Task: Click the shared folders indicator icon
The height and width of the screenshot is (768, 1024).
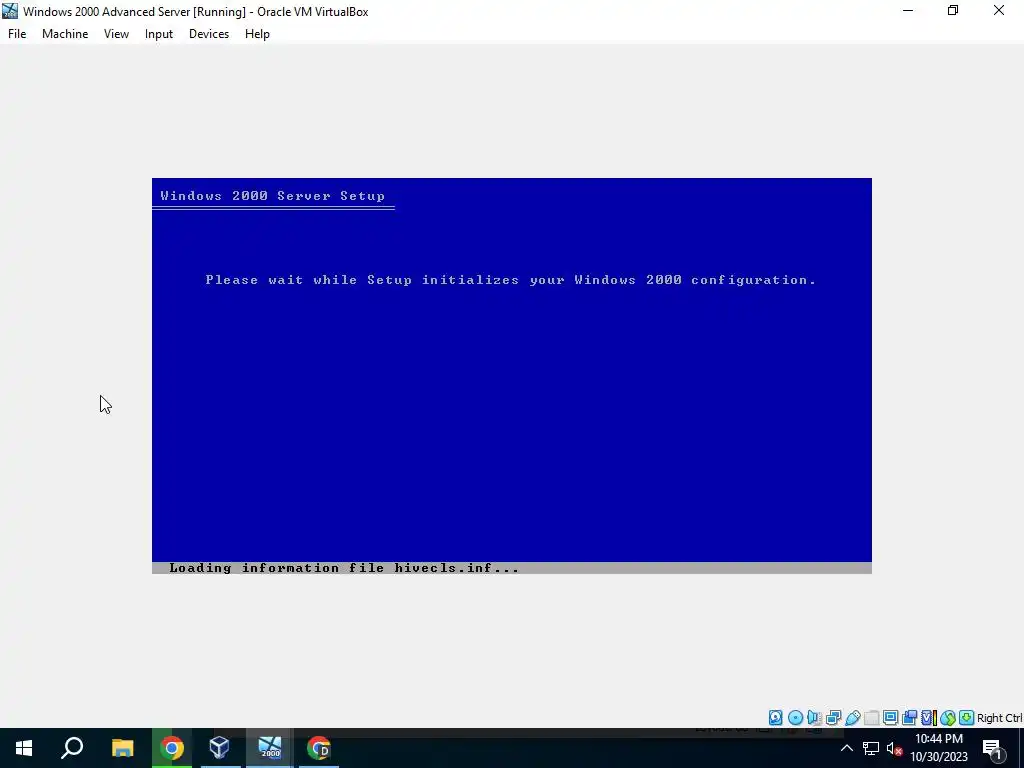Action: 871,718
